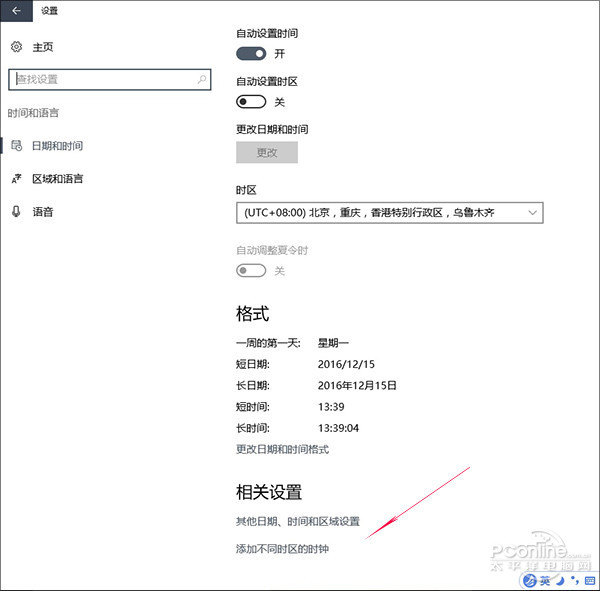The image size is (600, 591).
Task: Select the long date 2016年12月15日
Action: (x=357, y=385)
